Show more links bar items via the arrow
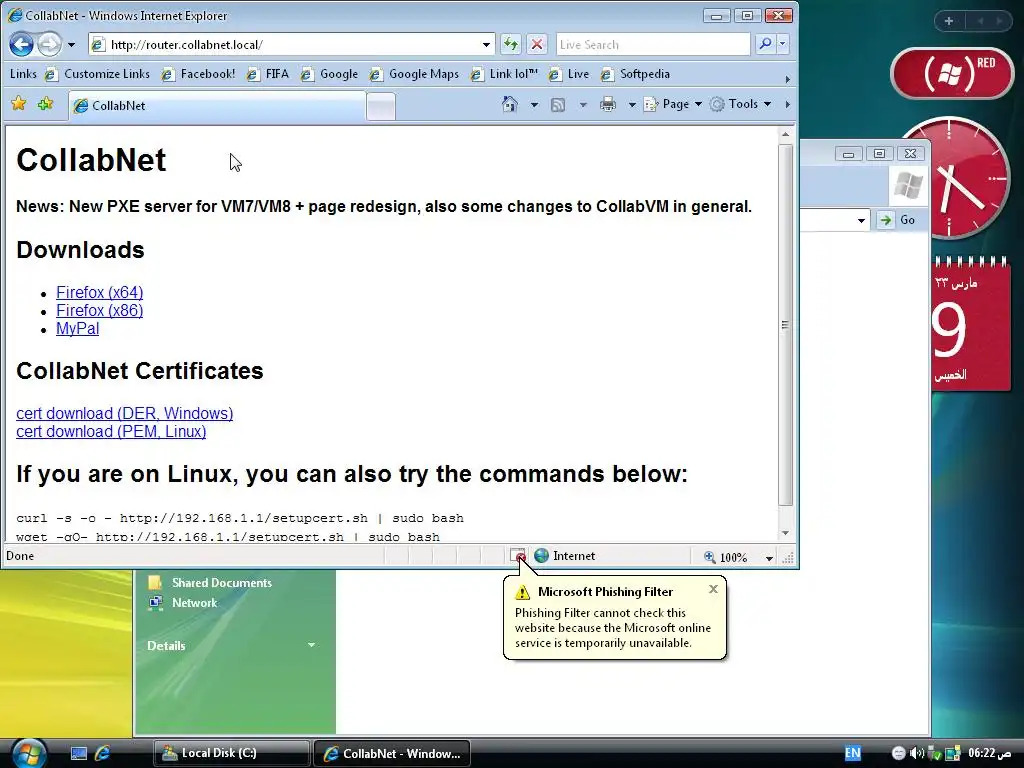 787,79
